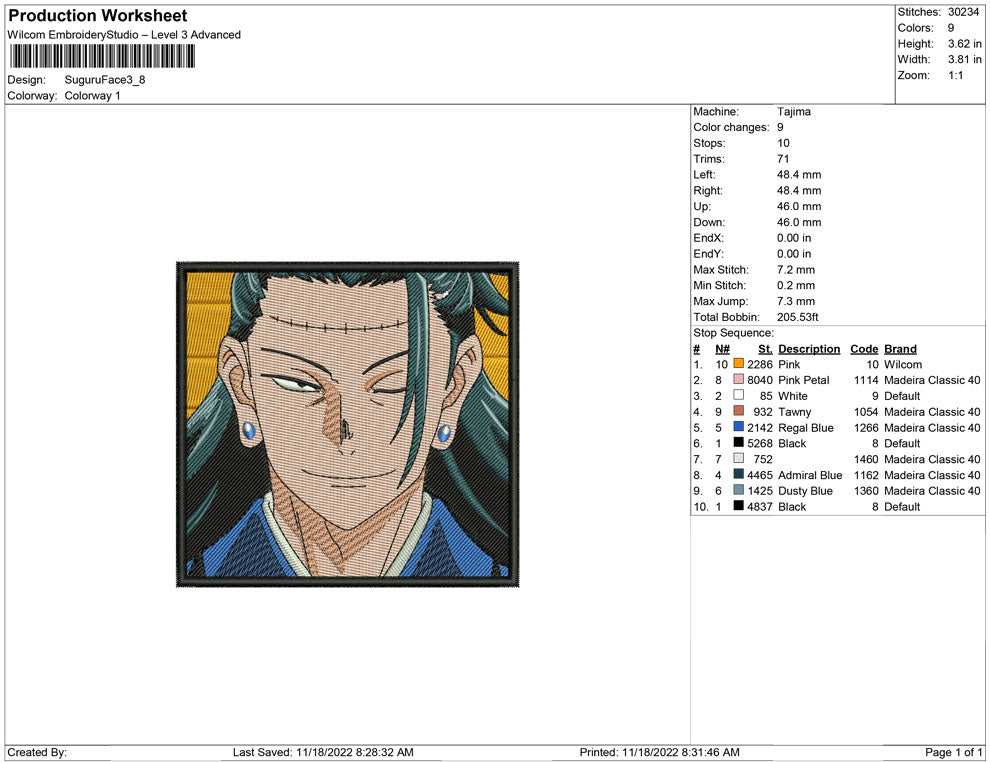Click the design name 'SuguruFace3_8'

(x=105, y=80)
